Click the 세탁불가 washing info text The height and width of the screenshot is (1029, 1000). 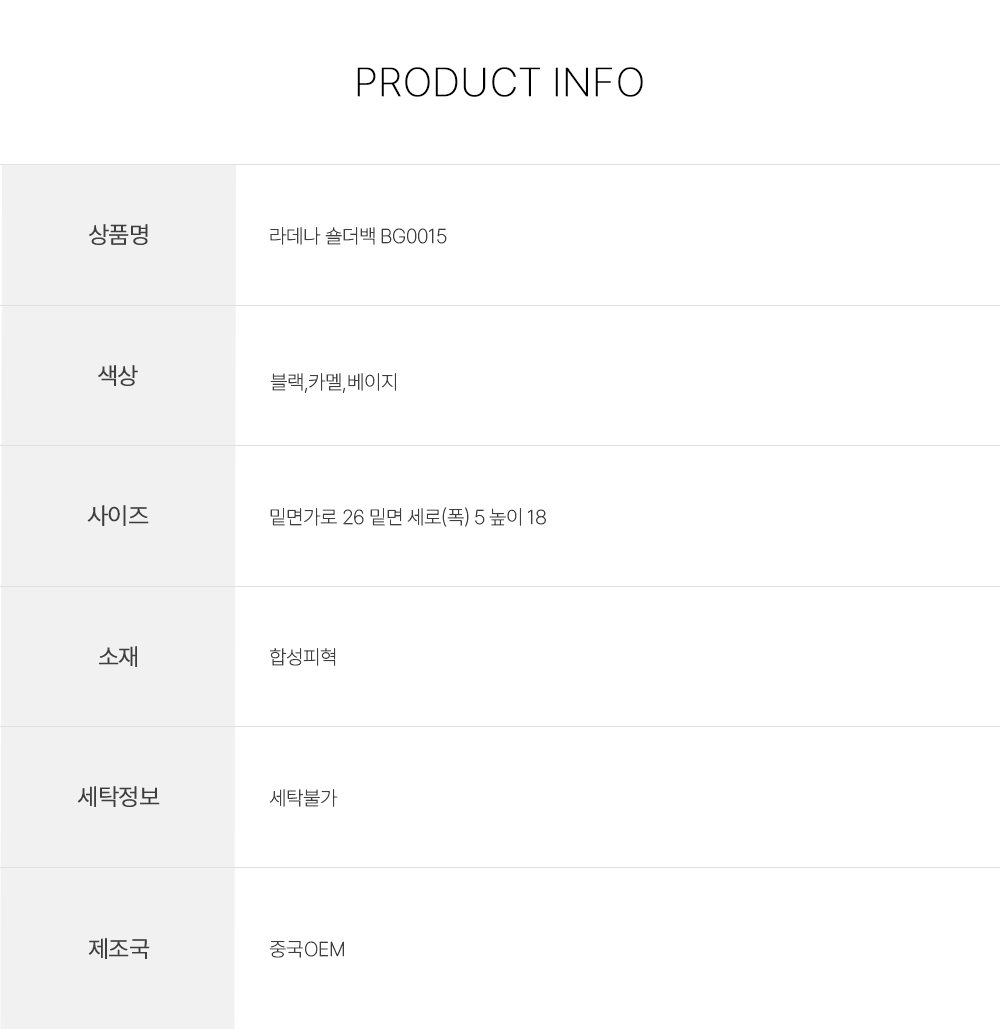(303, 798)
